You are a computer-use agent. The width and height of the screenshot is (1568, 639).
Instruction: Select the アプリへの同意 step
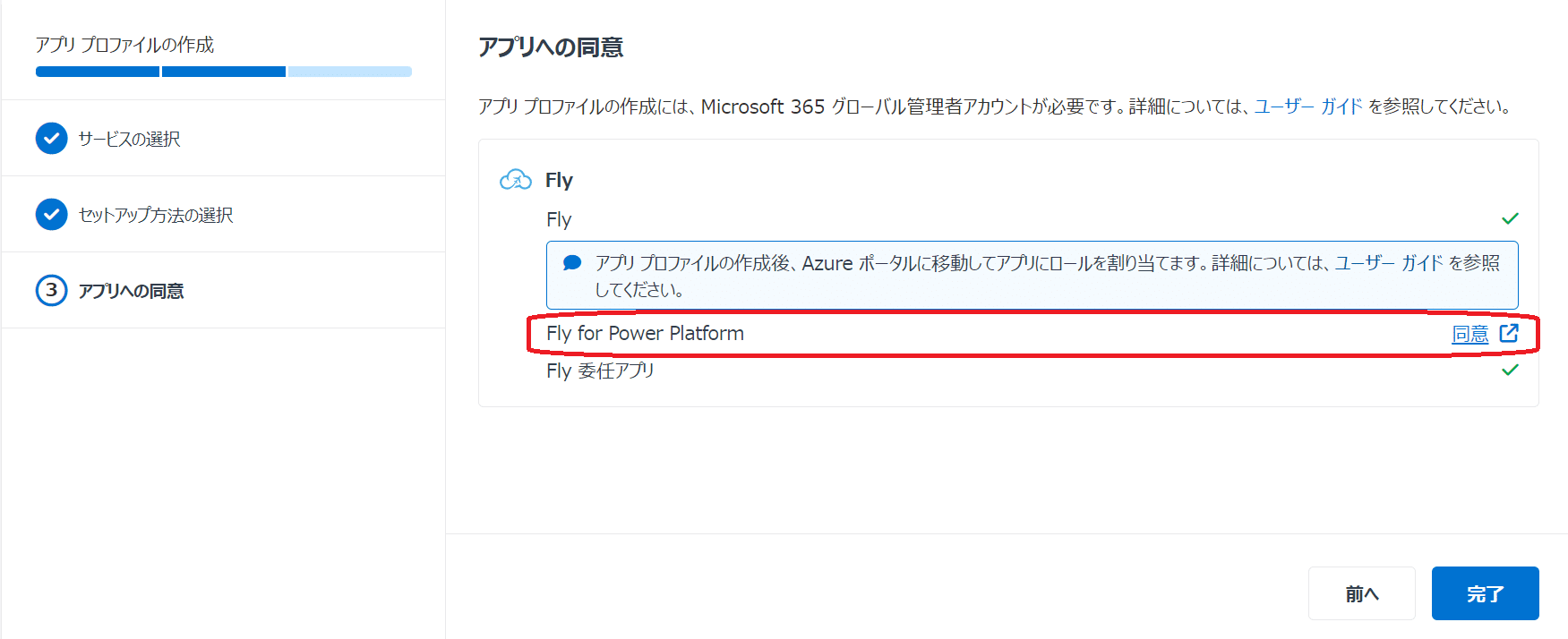223,290
